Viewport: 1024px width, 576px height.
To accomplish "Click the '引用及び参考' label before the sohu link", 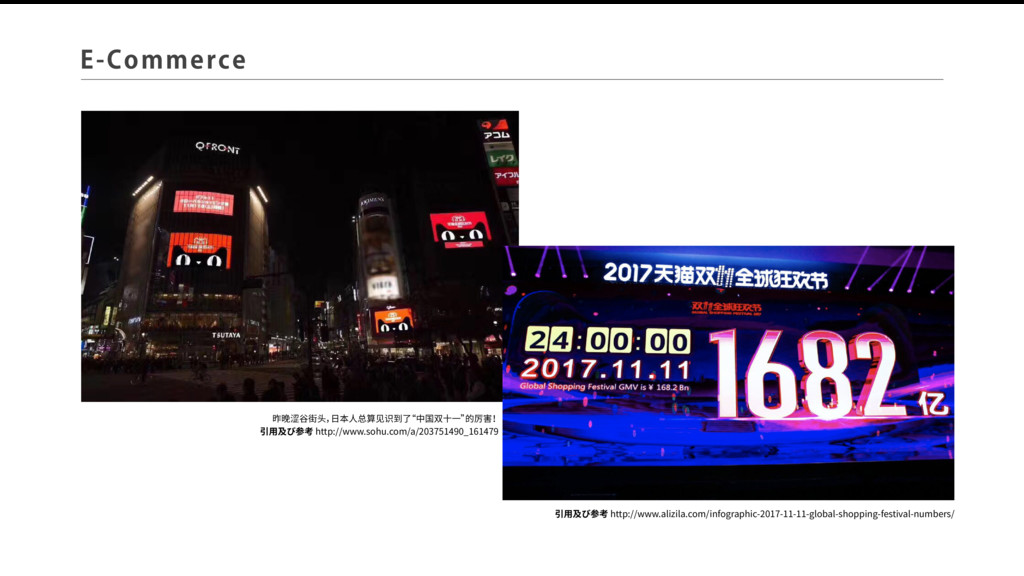I will pos(286,432).
